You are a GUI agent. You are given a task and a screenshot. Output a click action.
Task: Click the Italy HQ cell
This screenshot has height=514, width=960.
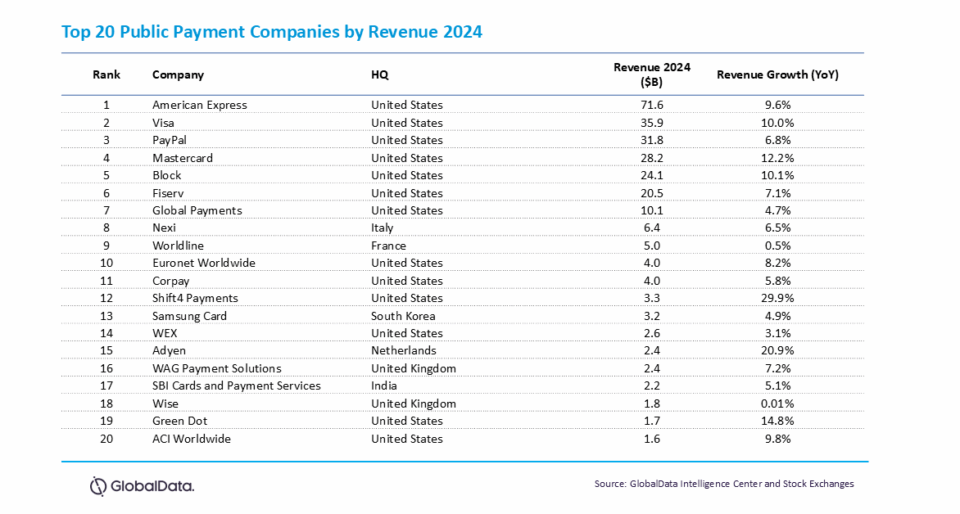(382, 228)
